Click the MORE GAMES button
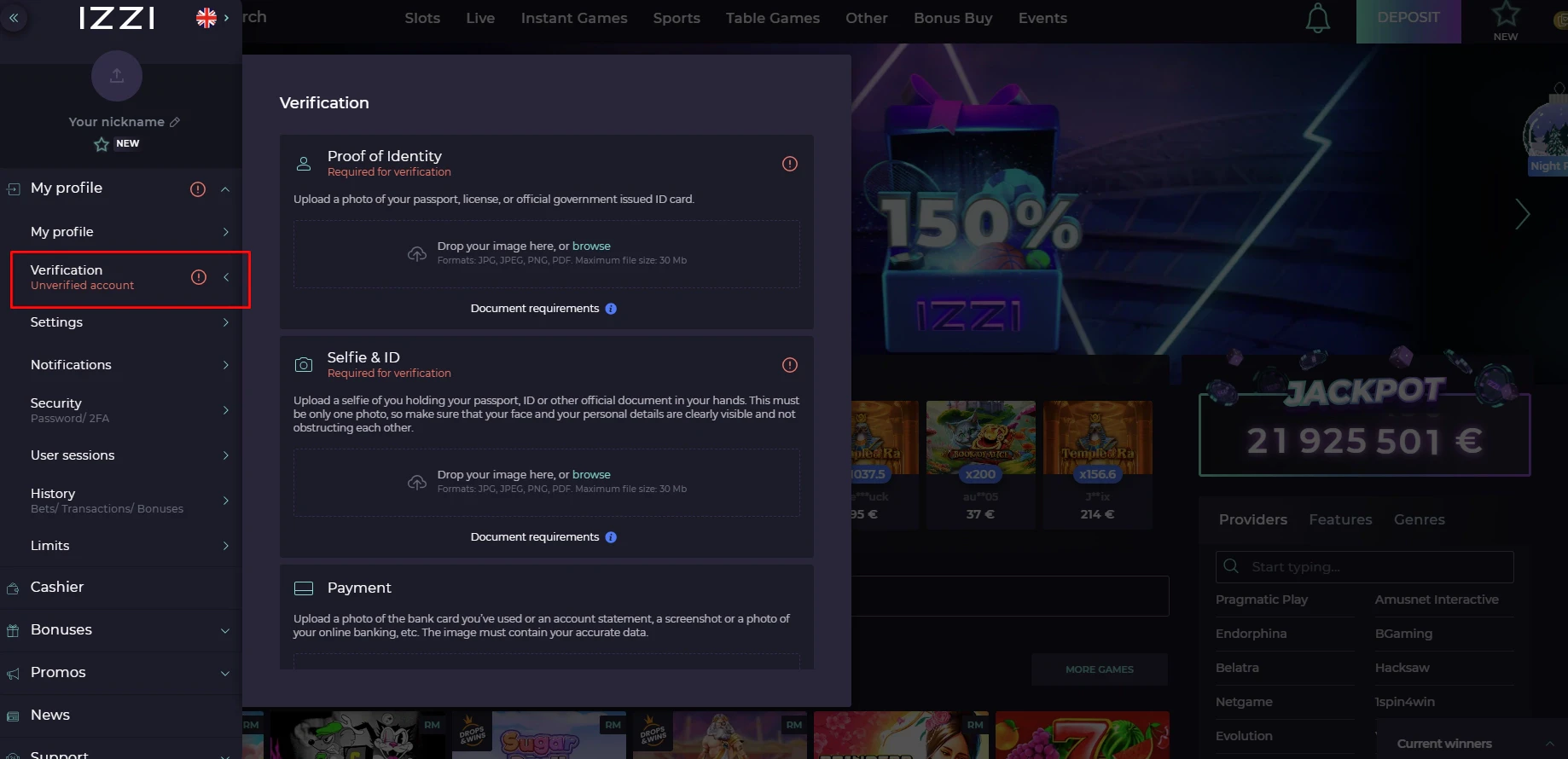 [1100, 669]
